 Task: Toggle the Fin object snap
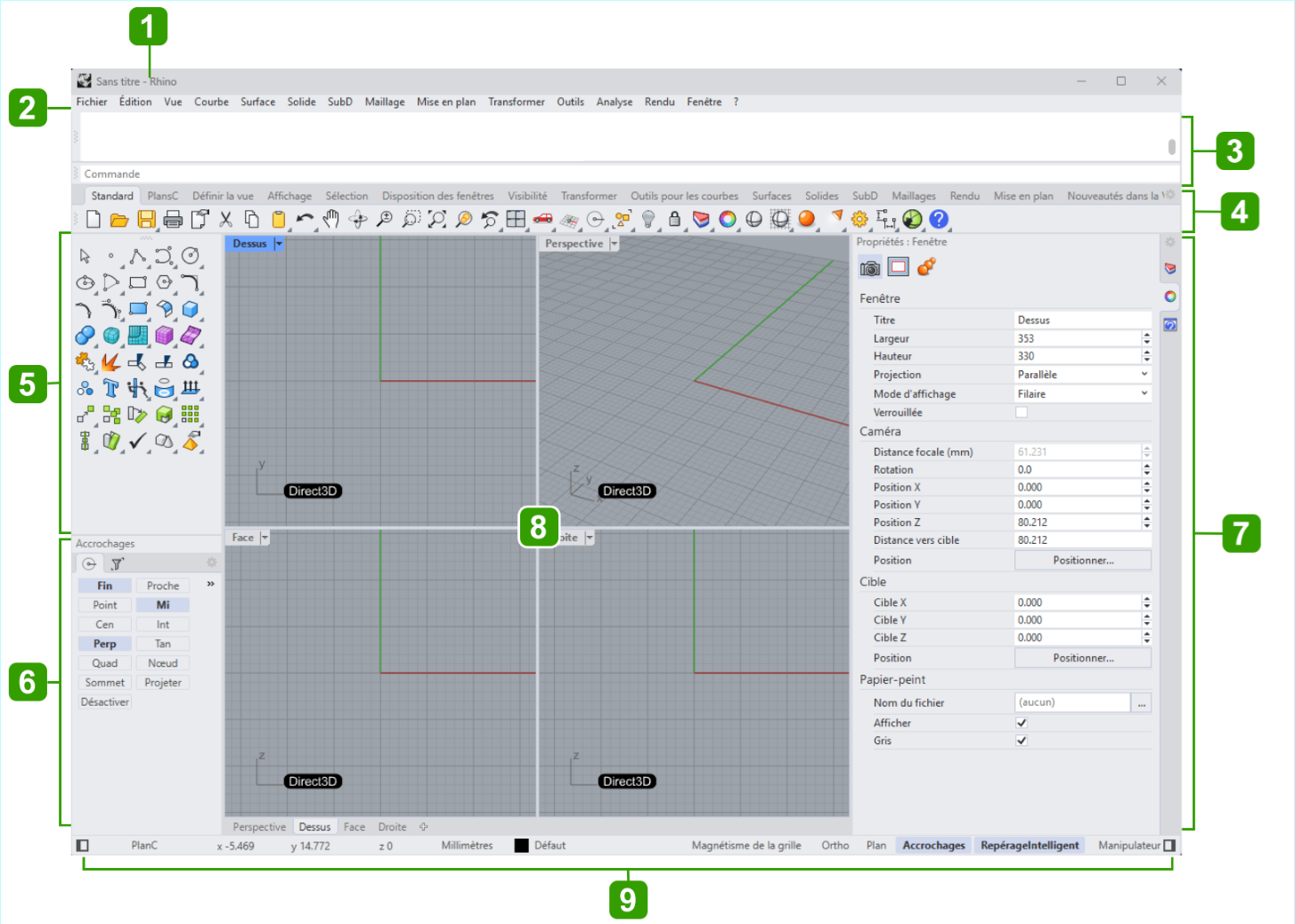(x=105, y=586)
